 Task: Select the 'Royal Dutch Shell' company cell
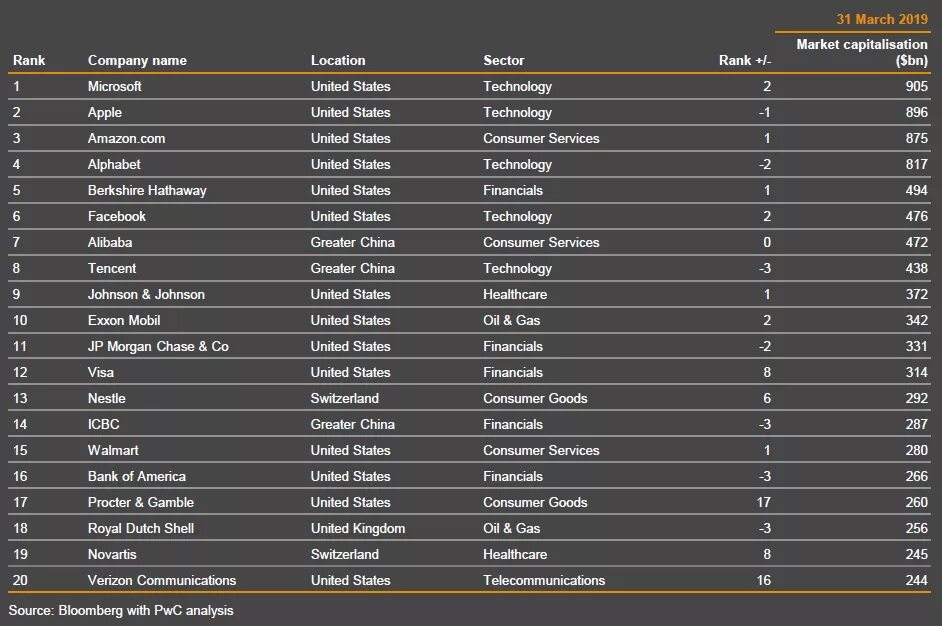point(141,528)
